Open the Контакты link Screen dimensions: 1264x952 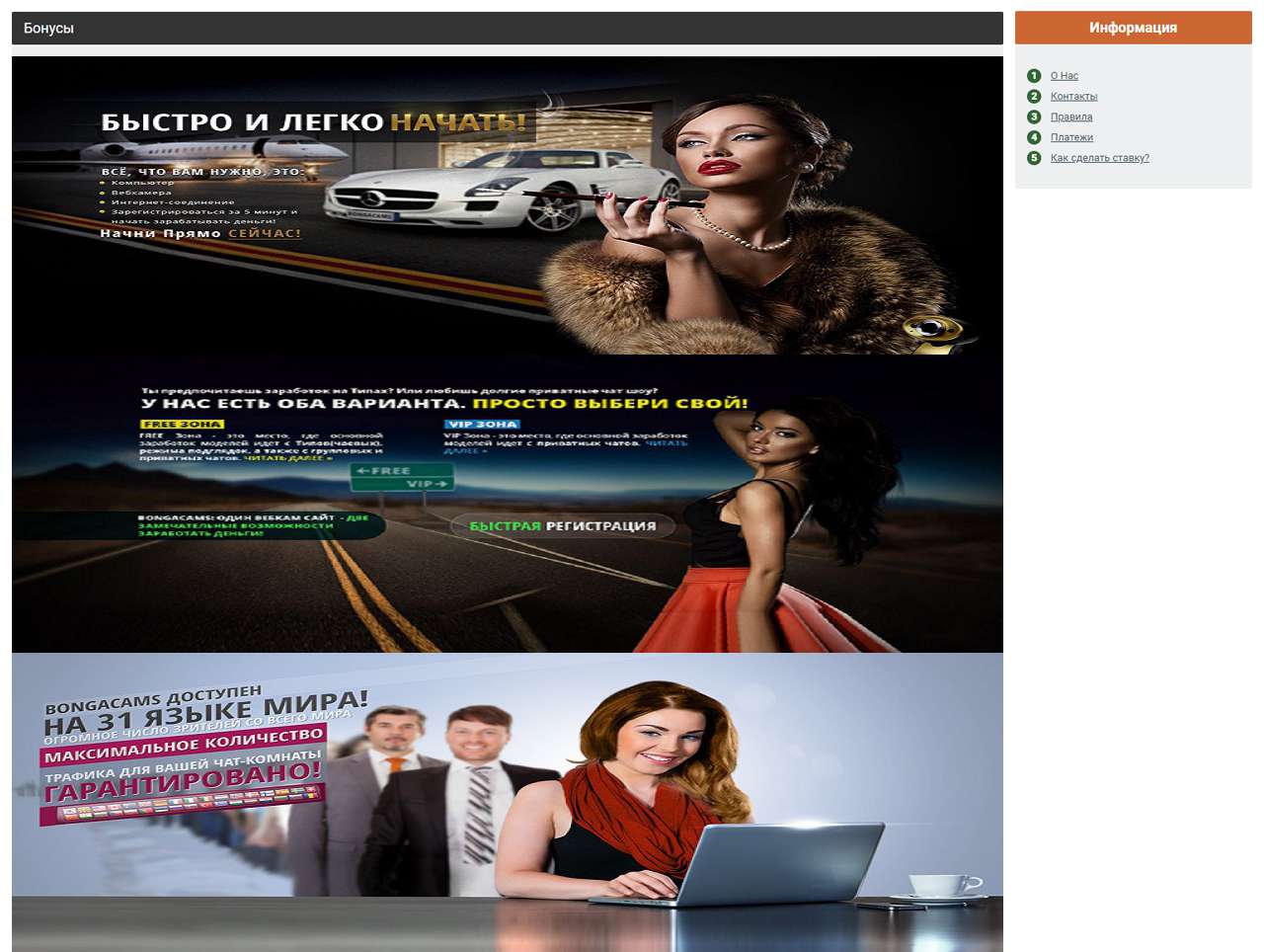pos(1073,97)
